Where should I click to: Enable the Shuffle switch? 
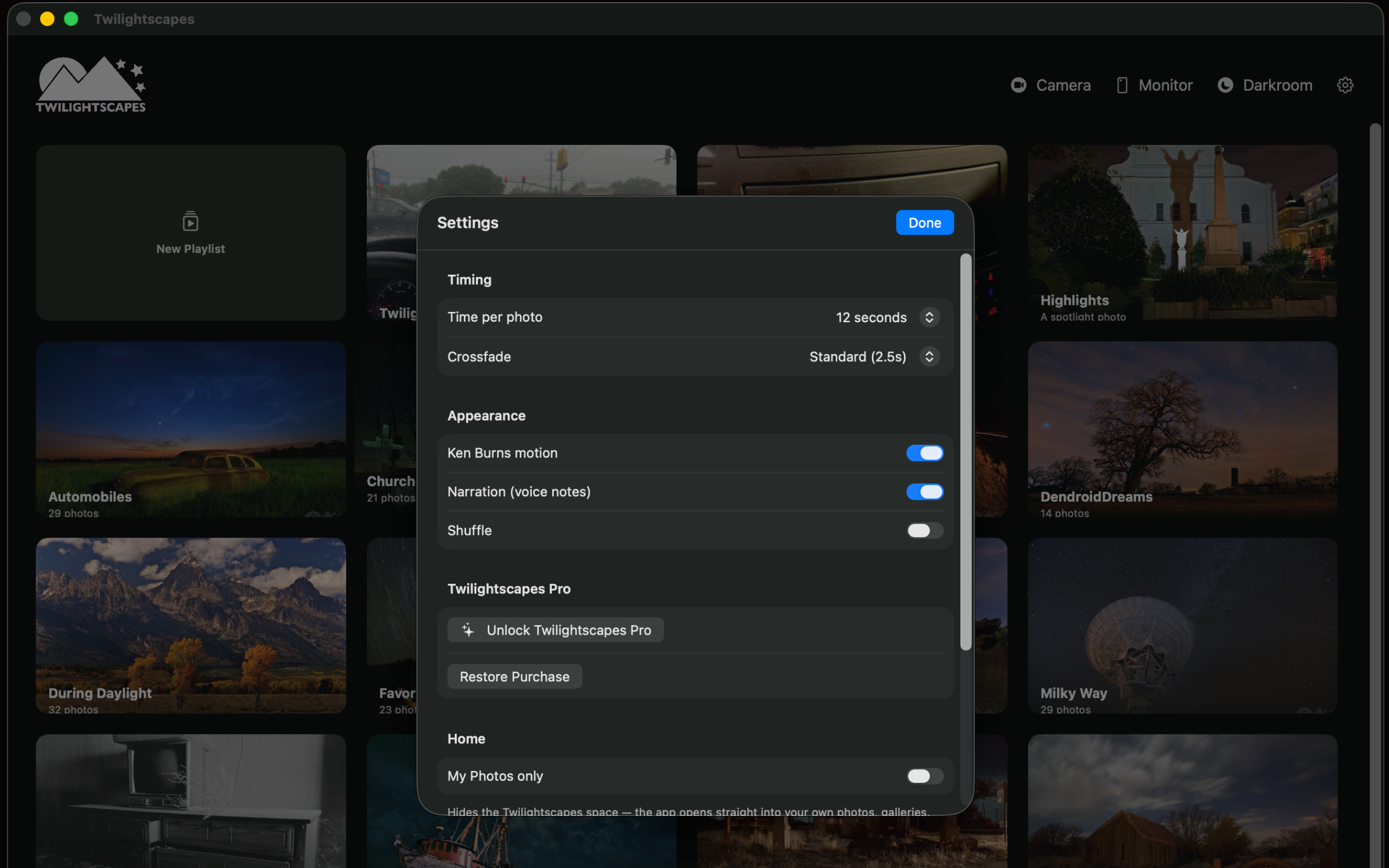pyautogui.click(x=925, y=531)
